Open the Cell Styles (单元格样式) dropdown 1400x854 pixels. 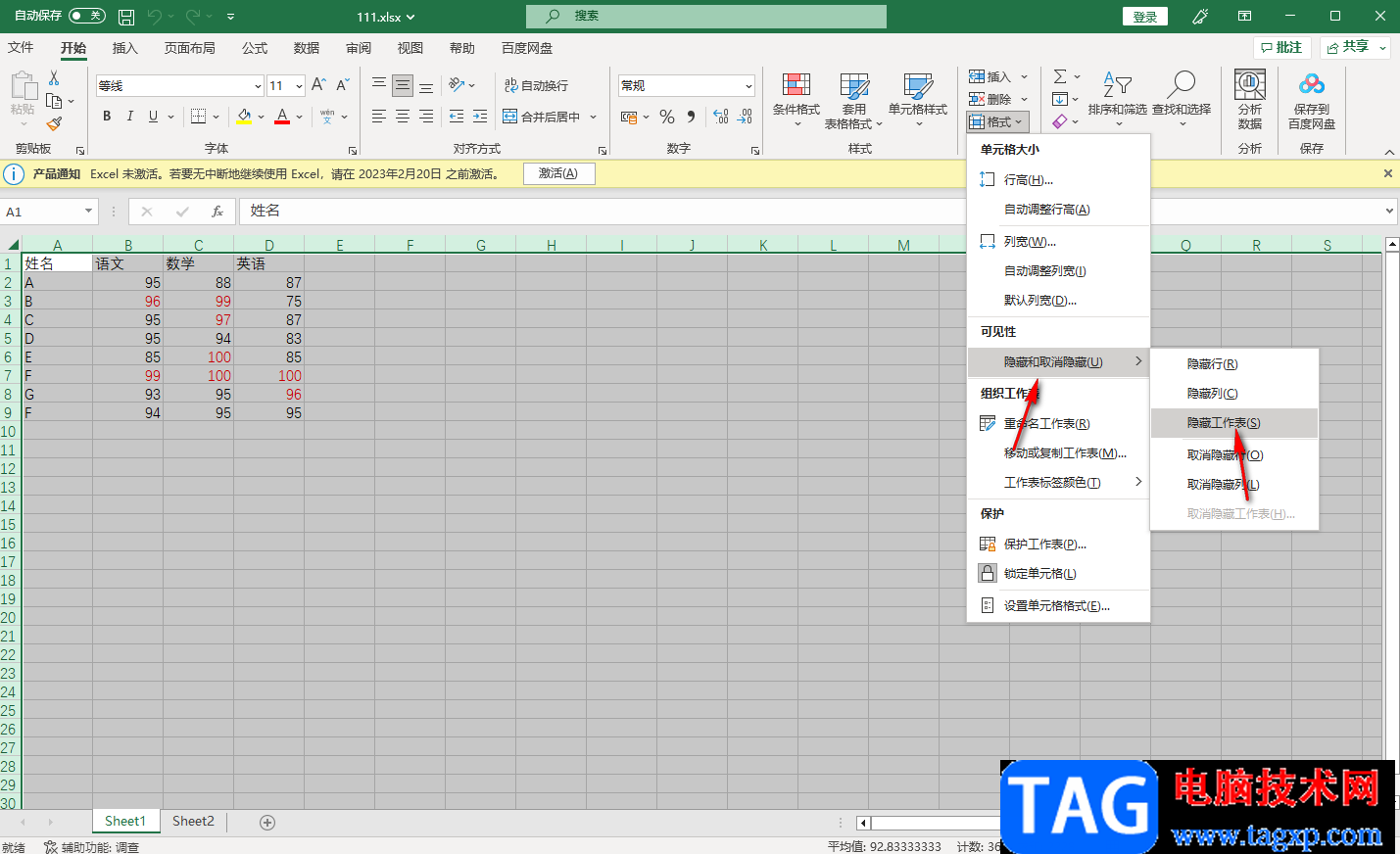(918, 100)
